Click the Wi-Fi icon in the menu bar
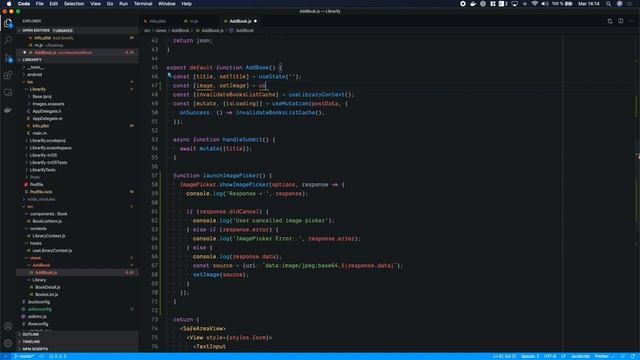Viewport: 640px width, 360px height. 534,4
